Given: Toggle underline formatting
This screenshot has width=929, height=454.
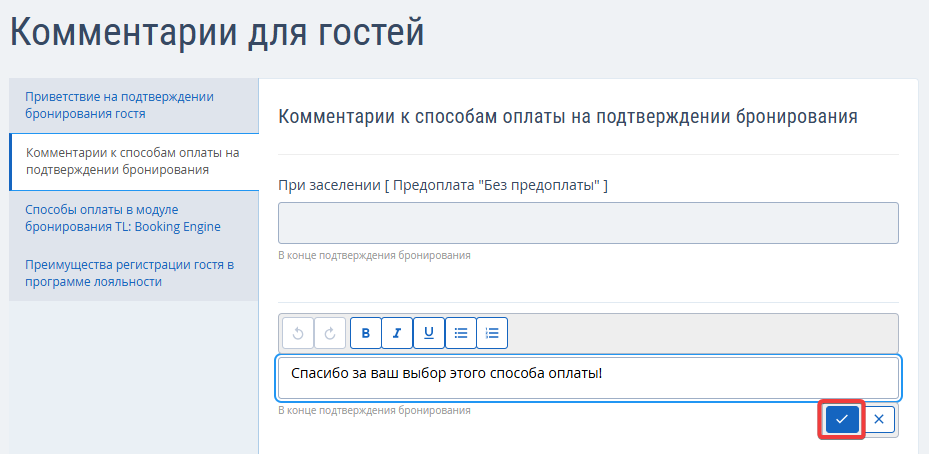Looking at the screenshot, I should (429, 333).
